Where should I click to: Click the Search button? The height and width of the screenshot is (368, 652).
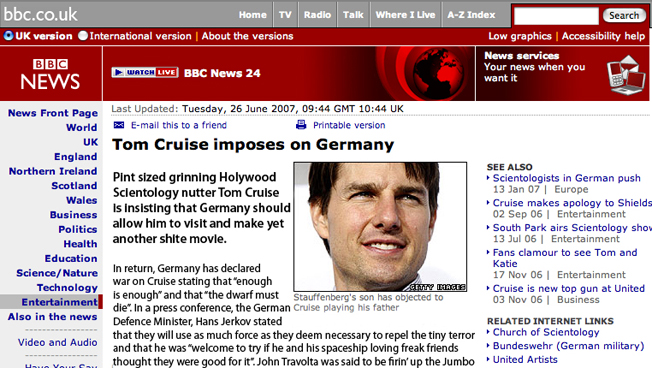point(624,15)
